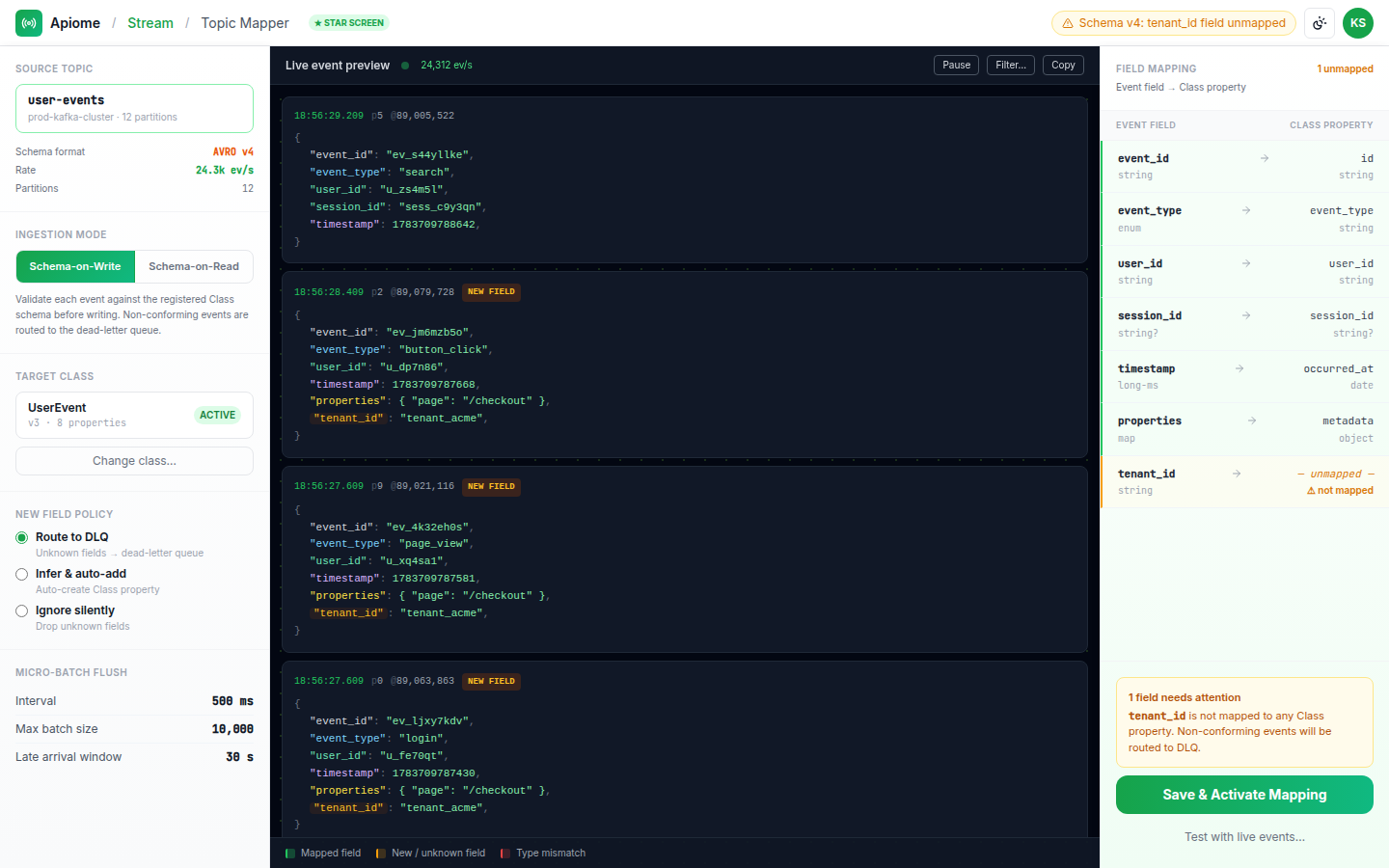
Task: Click the session_id event field name
Action: [x=1150, y=315]
